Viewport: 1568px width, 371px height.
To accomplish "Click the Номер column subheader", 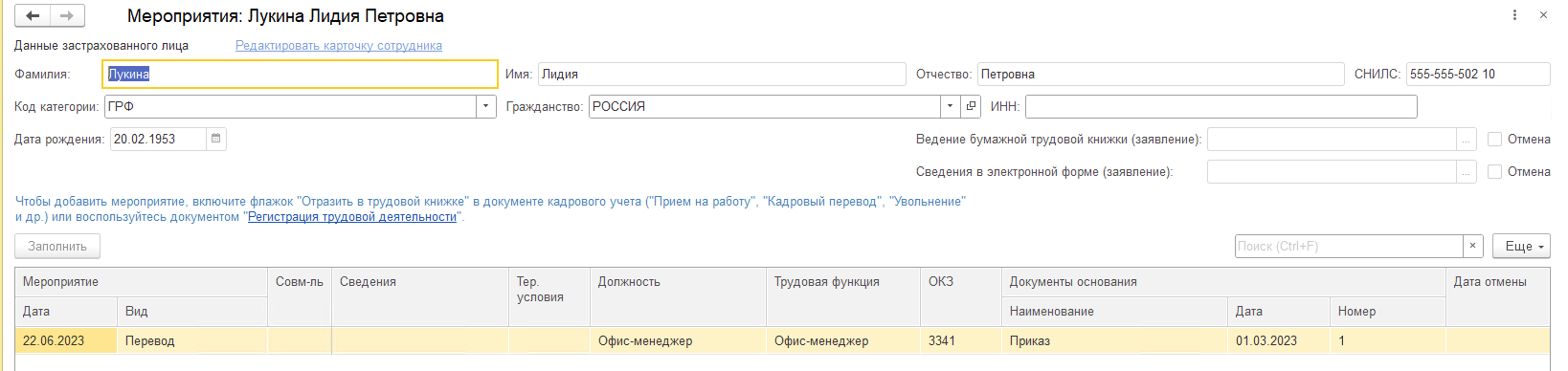I will click(x=1388, y=312).
